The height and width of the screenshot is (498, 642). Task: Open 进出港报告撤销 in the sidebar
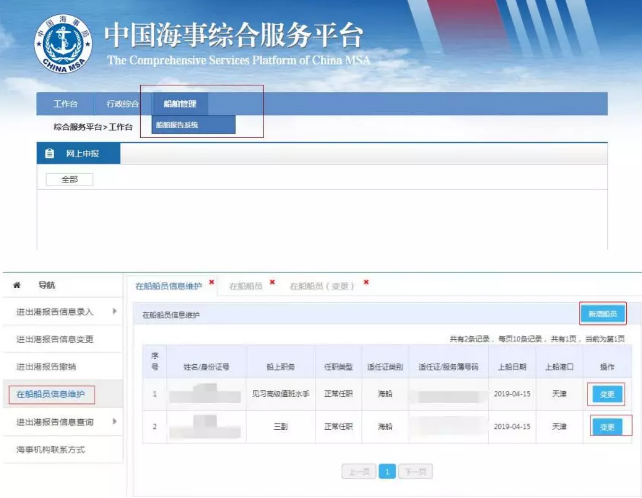coord(46,367)
